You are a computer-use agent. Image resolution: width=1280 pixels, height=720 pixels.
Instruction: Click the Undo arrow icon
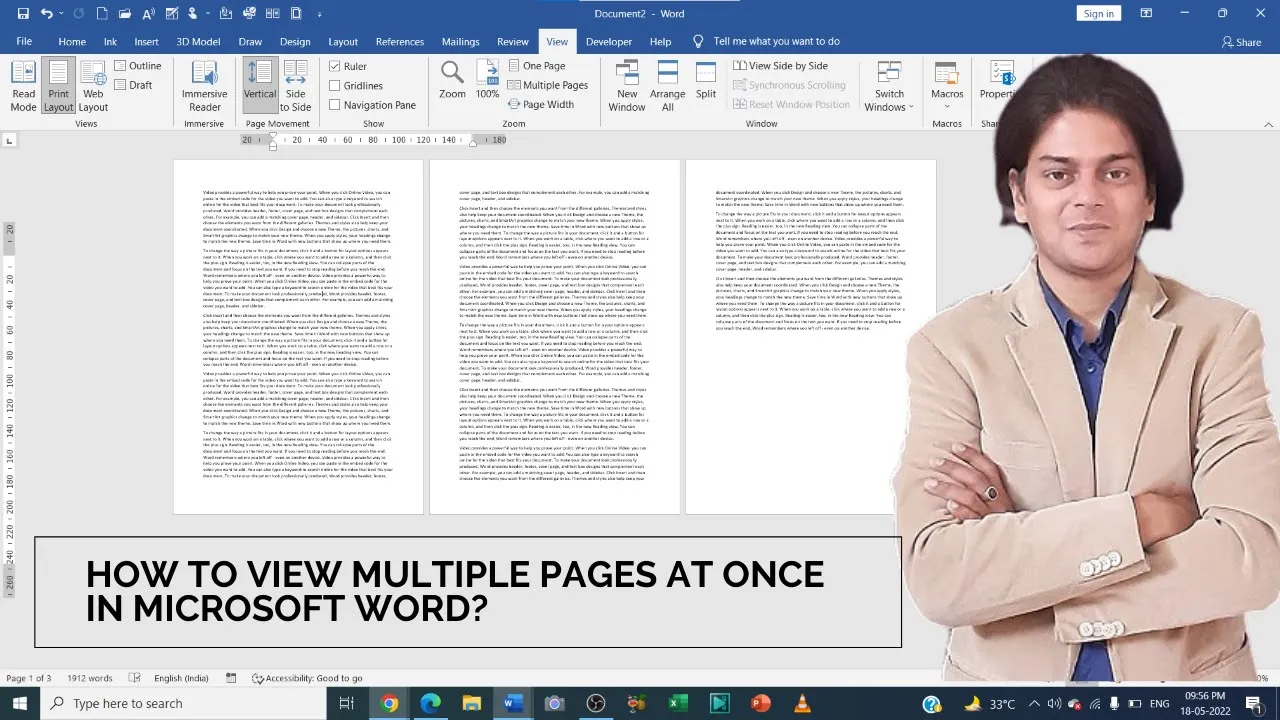click(47, 14)
